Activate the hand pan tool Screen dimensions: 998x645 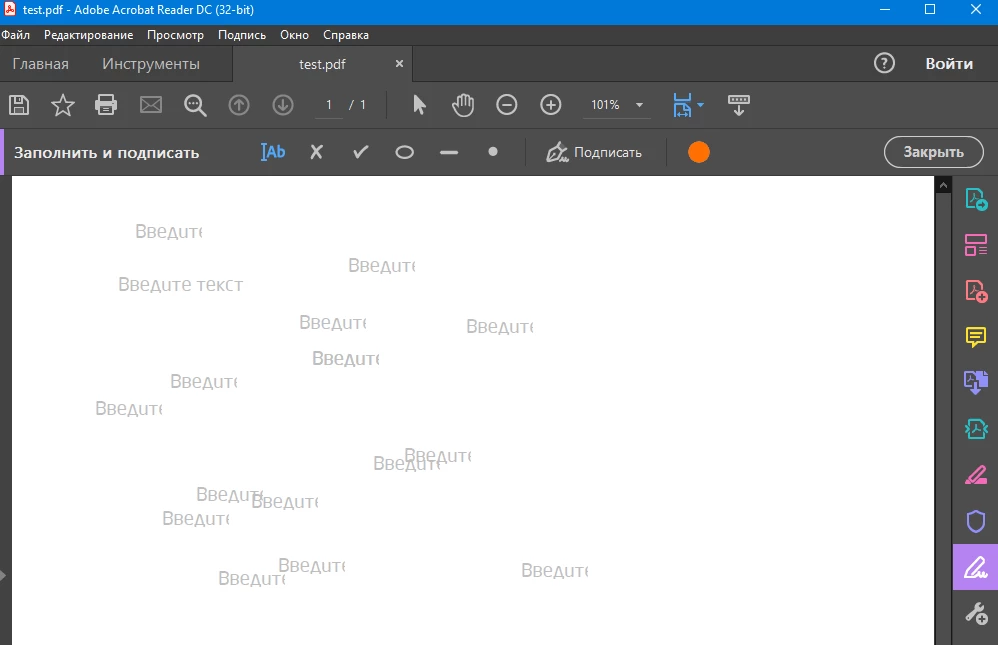[463, 104]
